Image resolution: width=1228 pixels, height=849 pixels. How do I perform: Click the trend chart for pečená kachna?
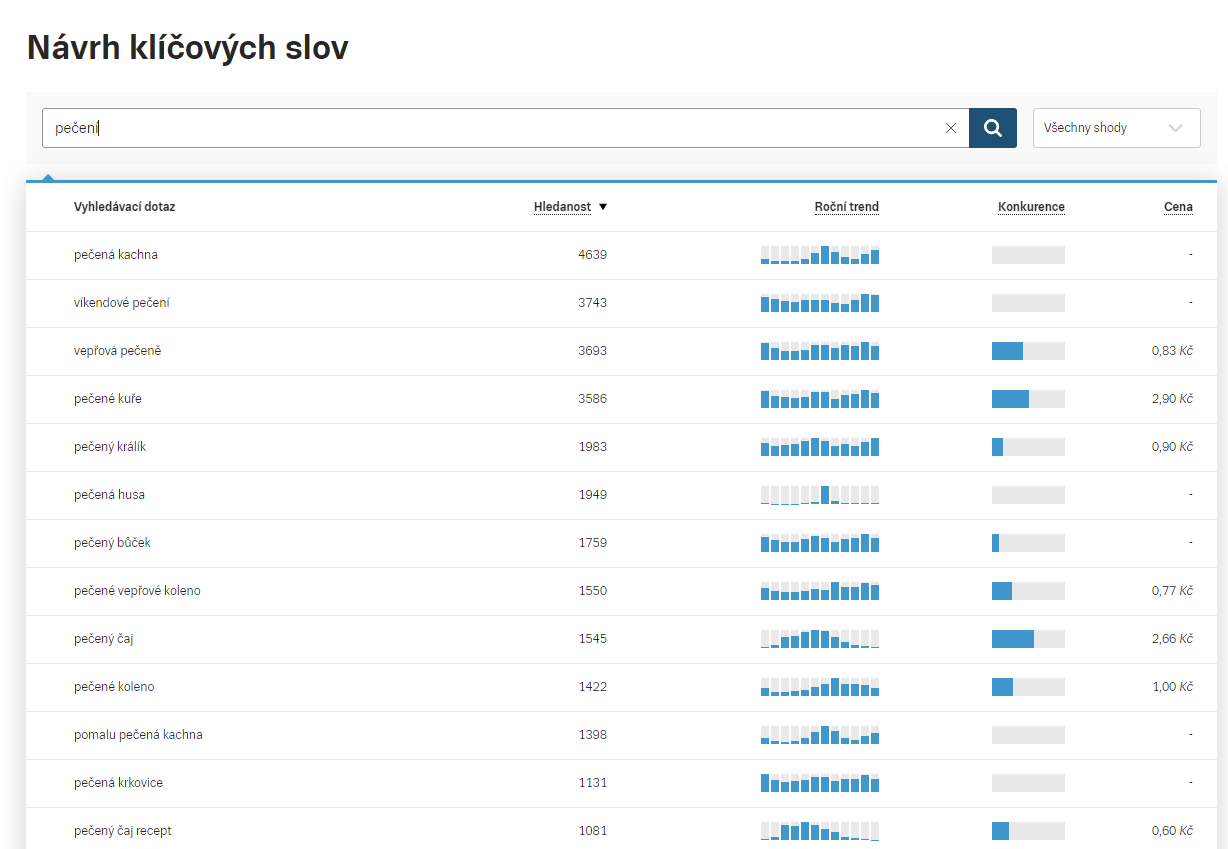820,255
